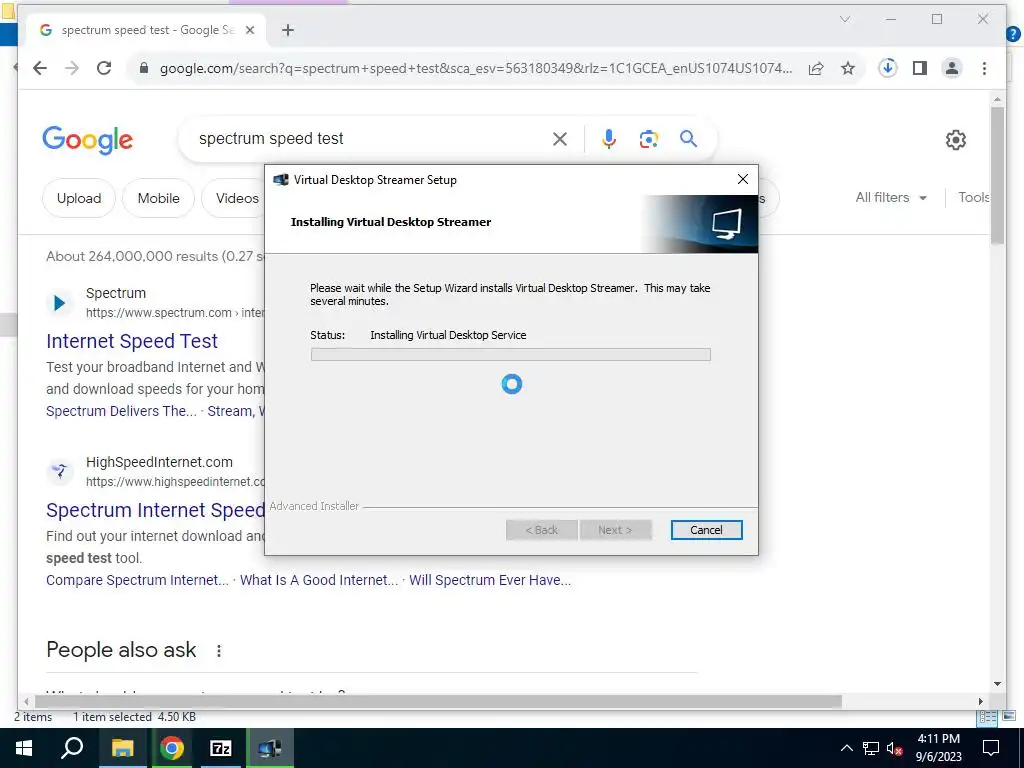1024x768 pixels.
Task: Open the network tray icon
Action: 871,748
